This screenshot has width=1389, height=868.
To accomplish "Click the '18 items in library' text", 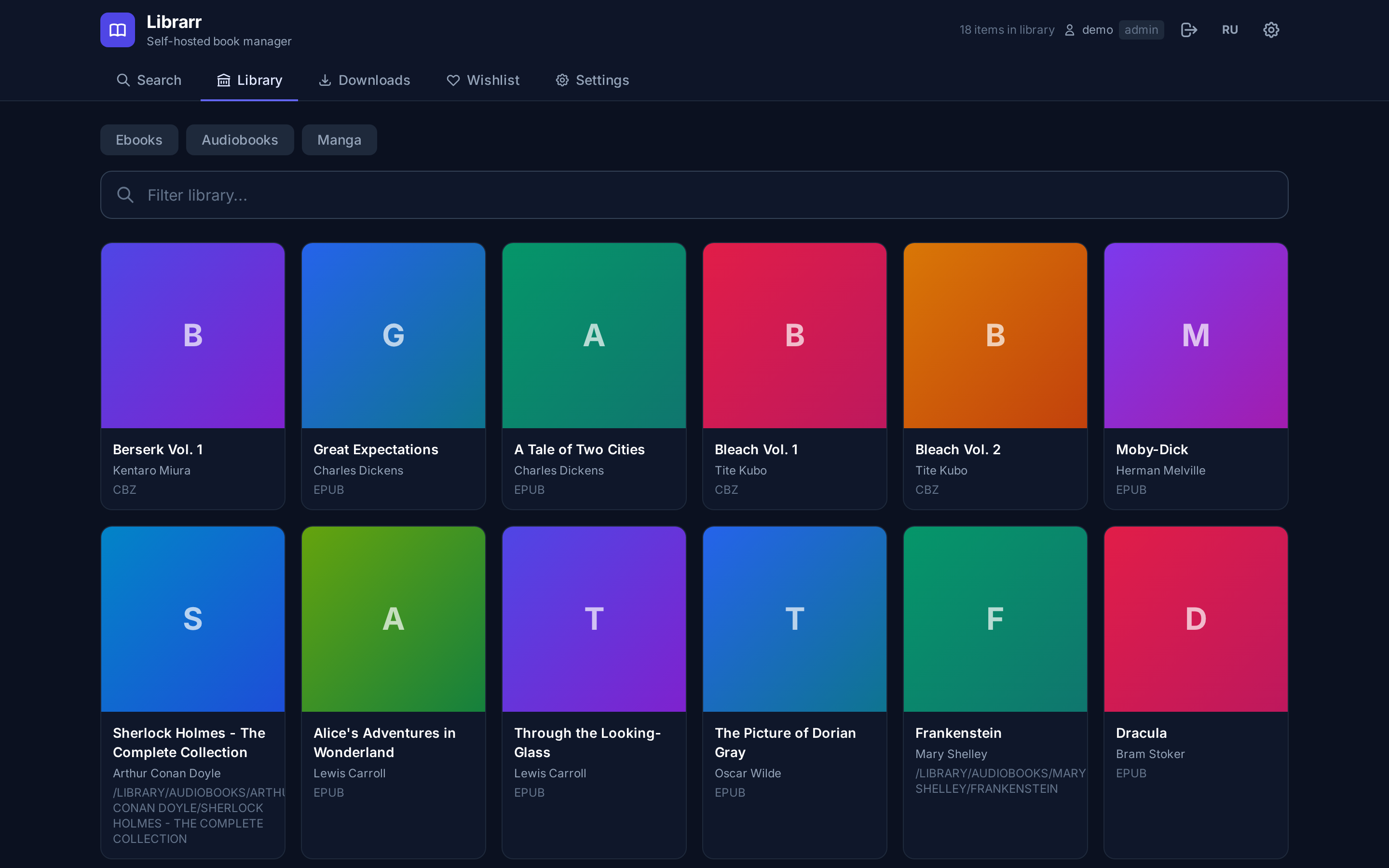I will coord(1007,30).
